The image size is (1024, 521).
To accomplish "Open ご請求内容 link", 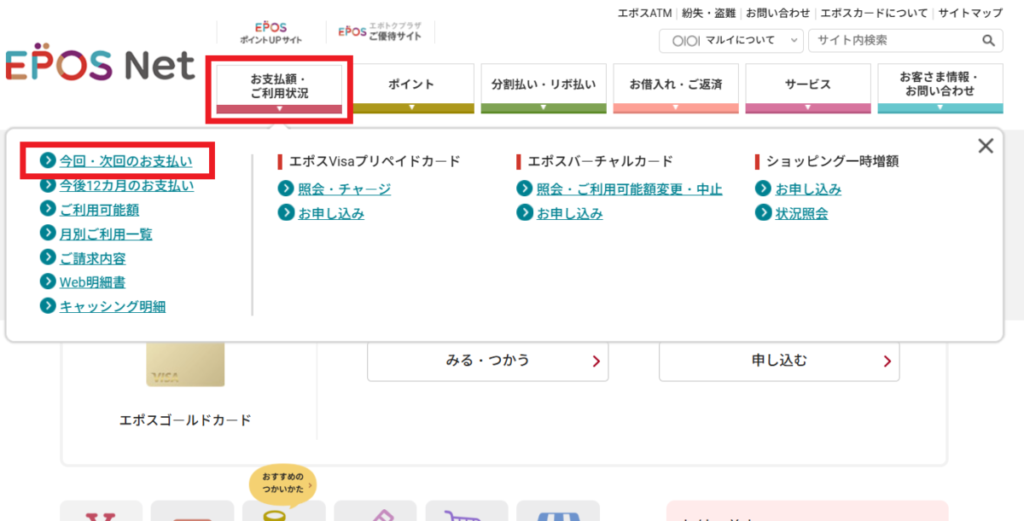I will click(x=93, y=258).
